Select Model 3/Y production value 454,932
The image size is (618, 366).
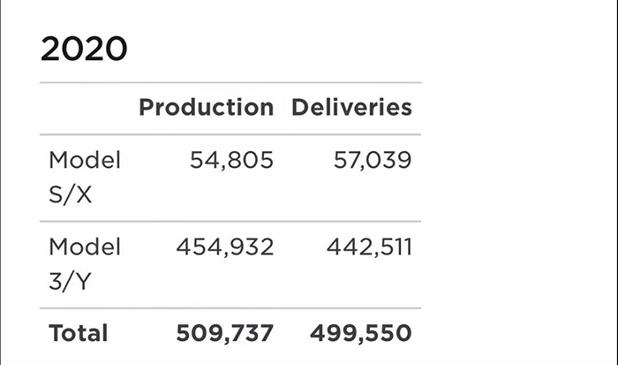point(225,247)
